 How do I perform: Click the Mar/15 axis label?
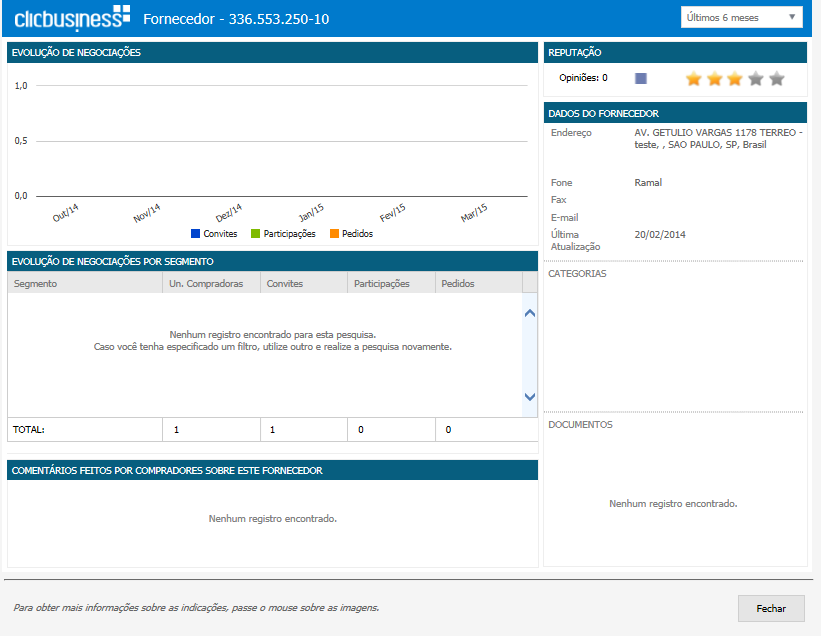coord(474,213)
